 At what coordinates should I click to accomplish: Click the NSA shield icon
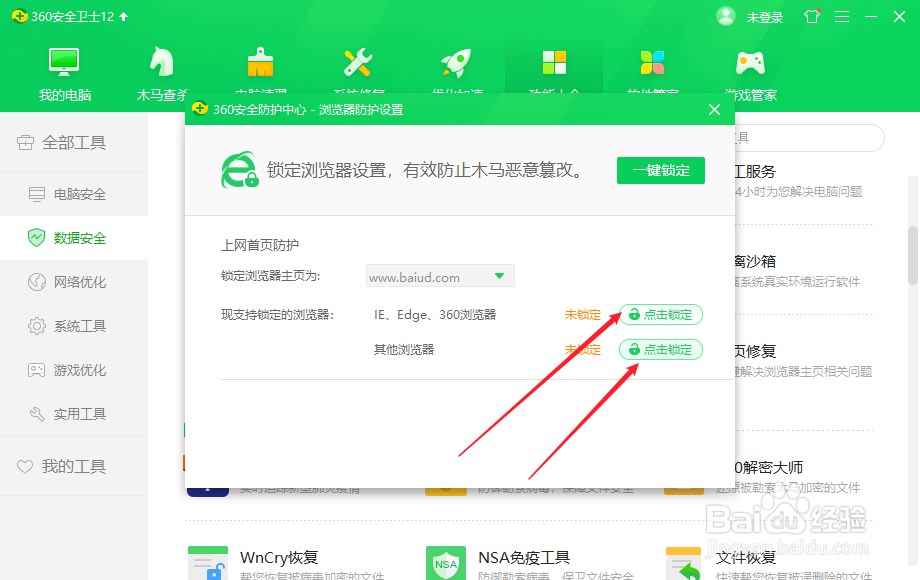point(446,564)
